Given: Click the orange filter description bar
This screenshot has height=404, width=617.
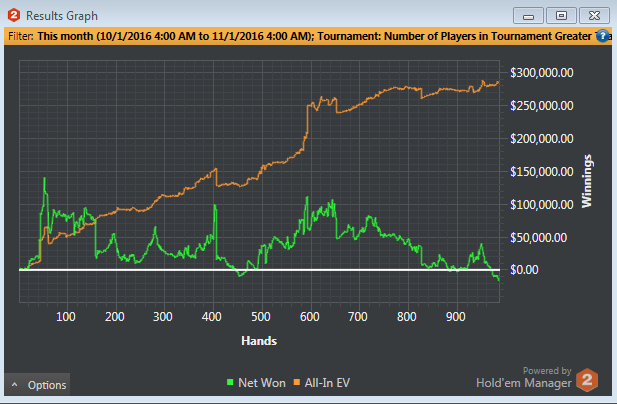Looking at the screenshot, I should (x=308, y=36).
